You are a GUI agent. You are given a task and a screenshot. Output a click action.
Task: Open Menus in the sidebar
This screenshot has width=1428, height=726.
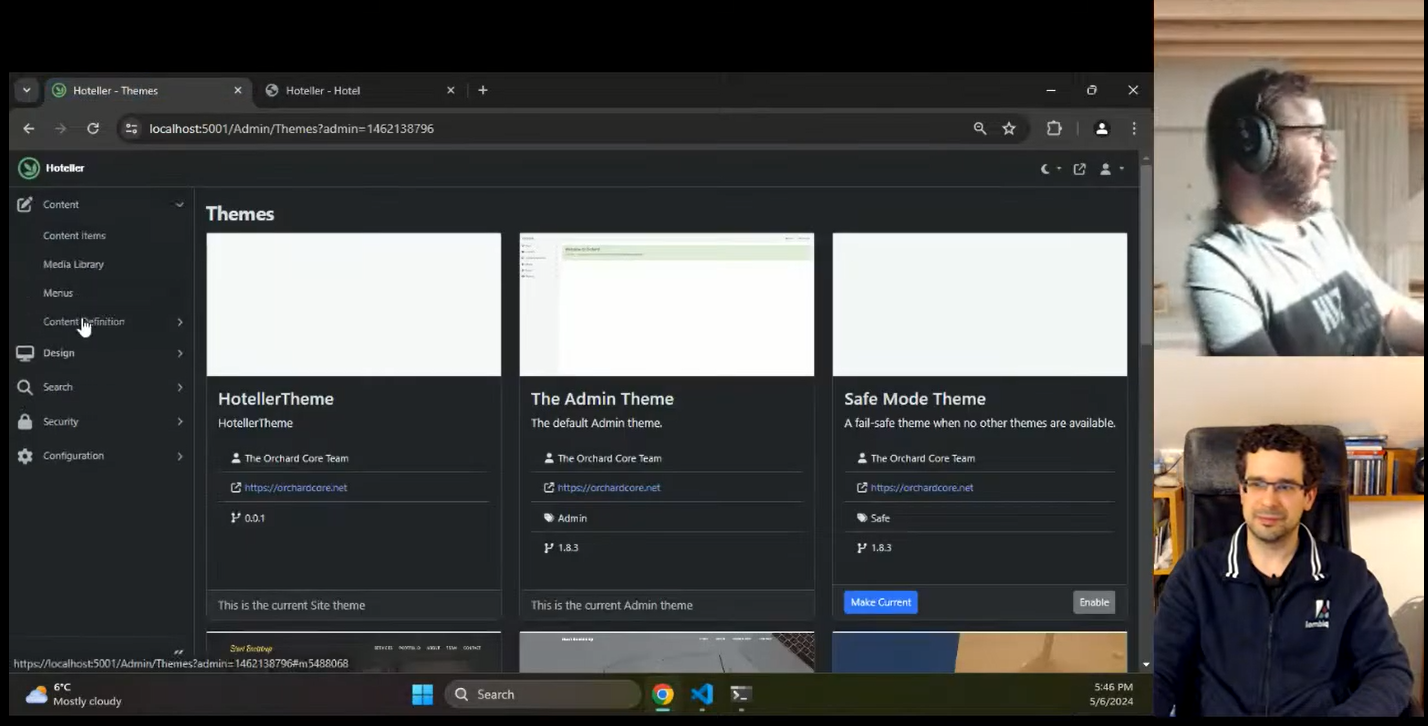click(x=58, y=293)
